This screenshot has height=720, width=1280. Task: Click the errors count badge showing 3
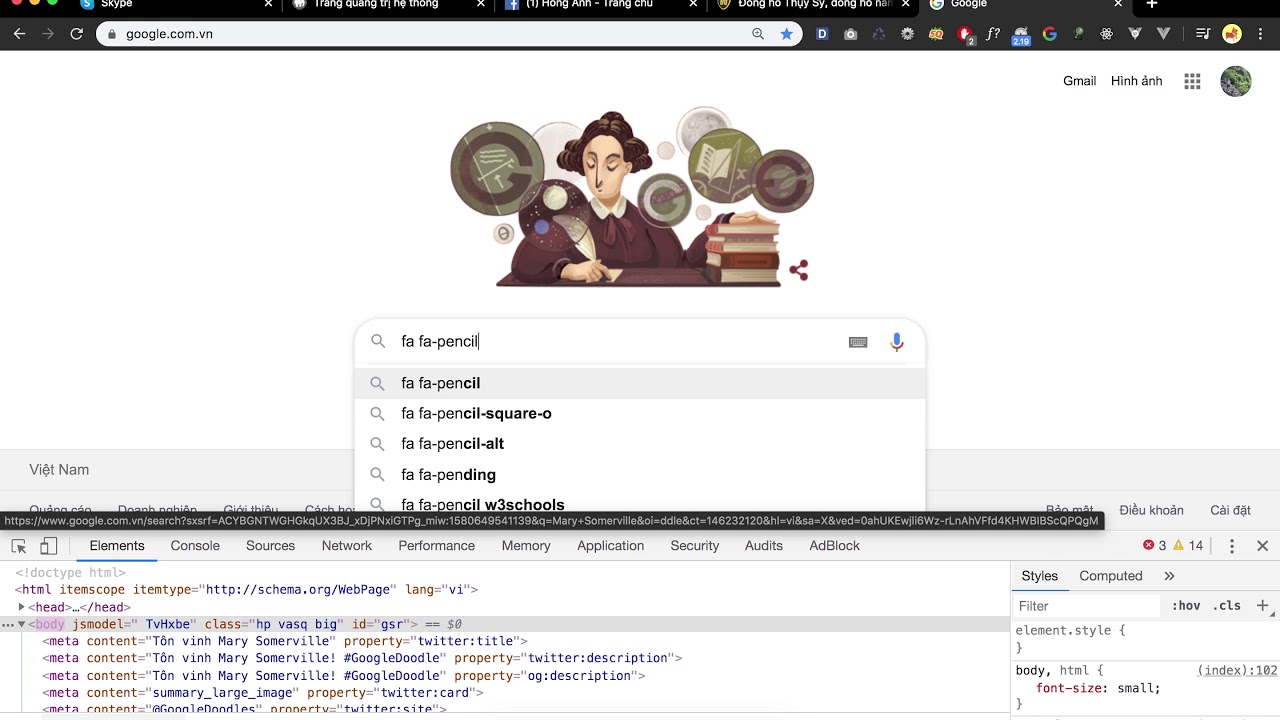tap(1154, 546)
